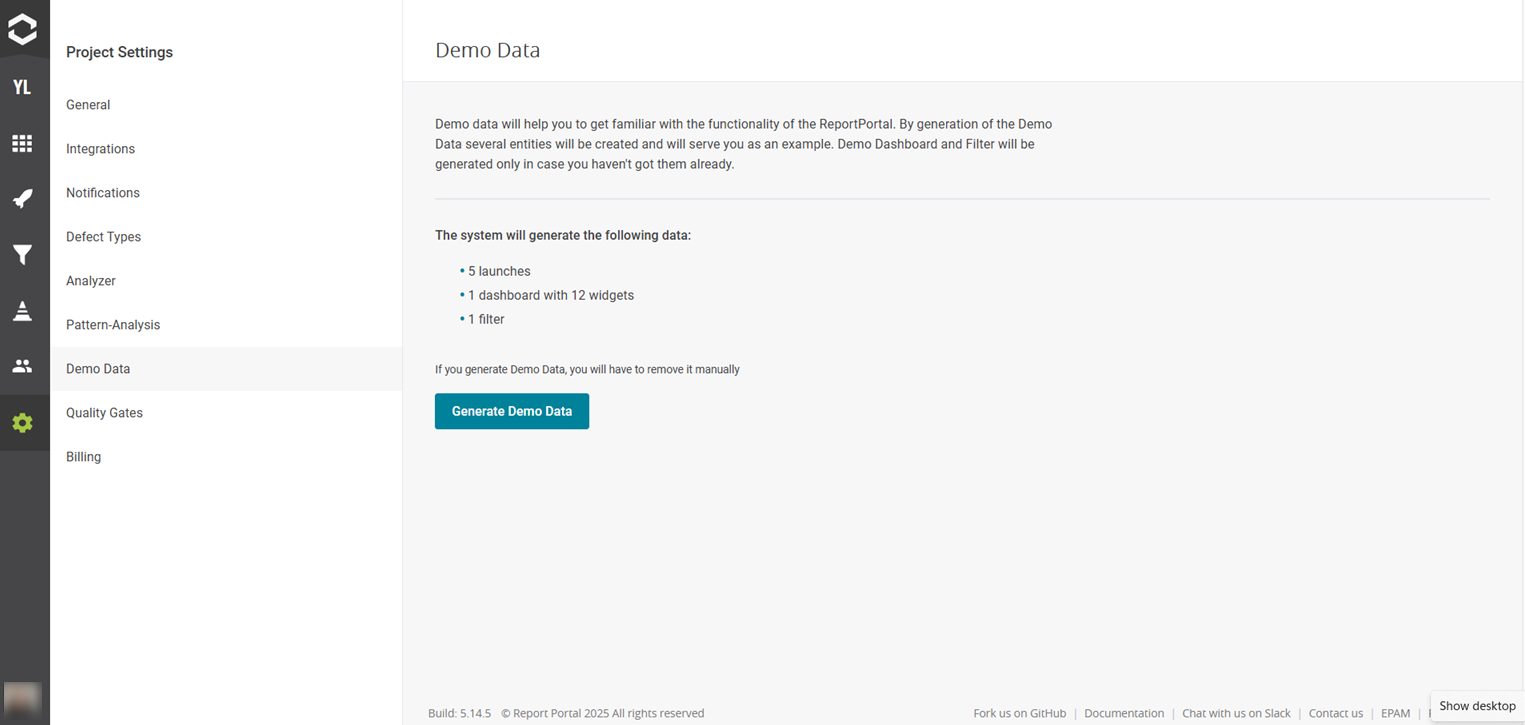Viewport: 1525px width, 725px height.
Task: Open the Quality Gates section
Action: (104, 412)
